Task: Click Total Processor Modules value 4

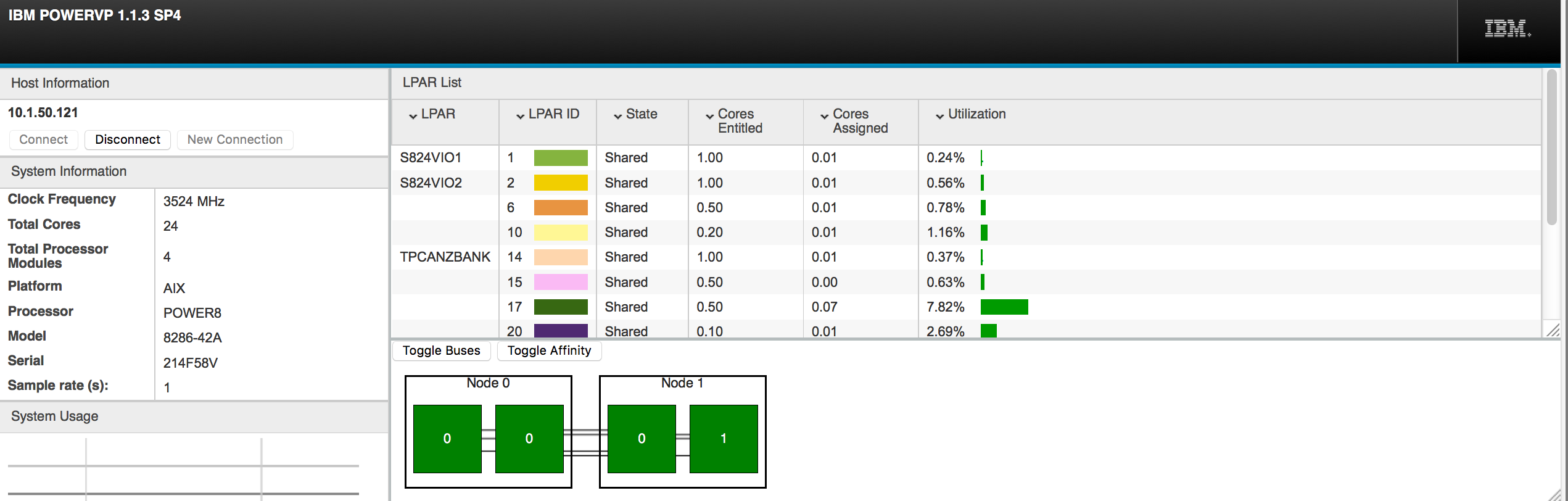Action: pos(167,257)
